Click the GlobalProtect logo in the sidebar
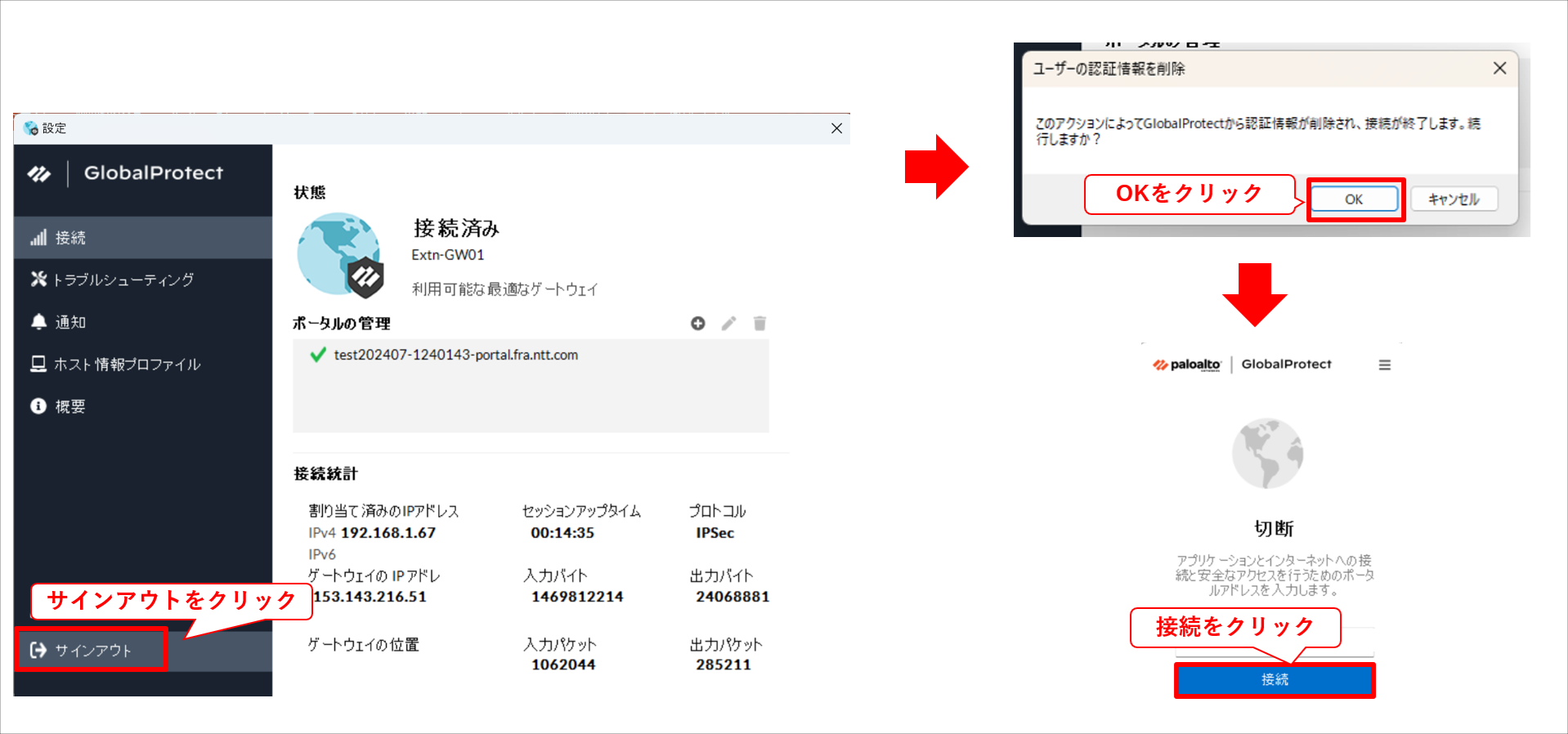The height and width of the screenshot is (734, 1568). 126,173
